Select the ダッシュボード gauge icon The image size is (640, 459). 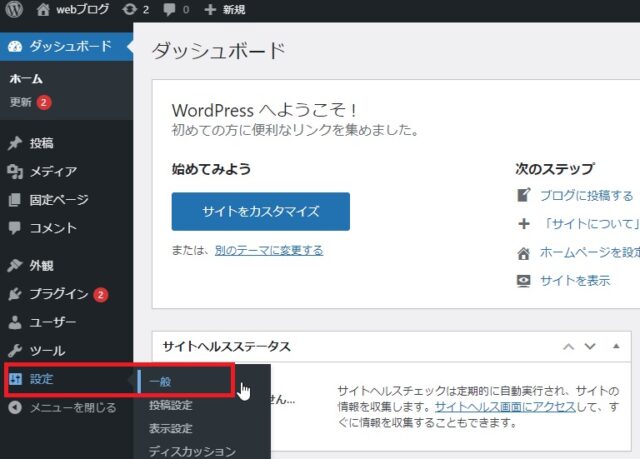[x=15, y=46]
